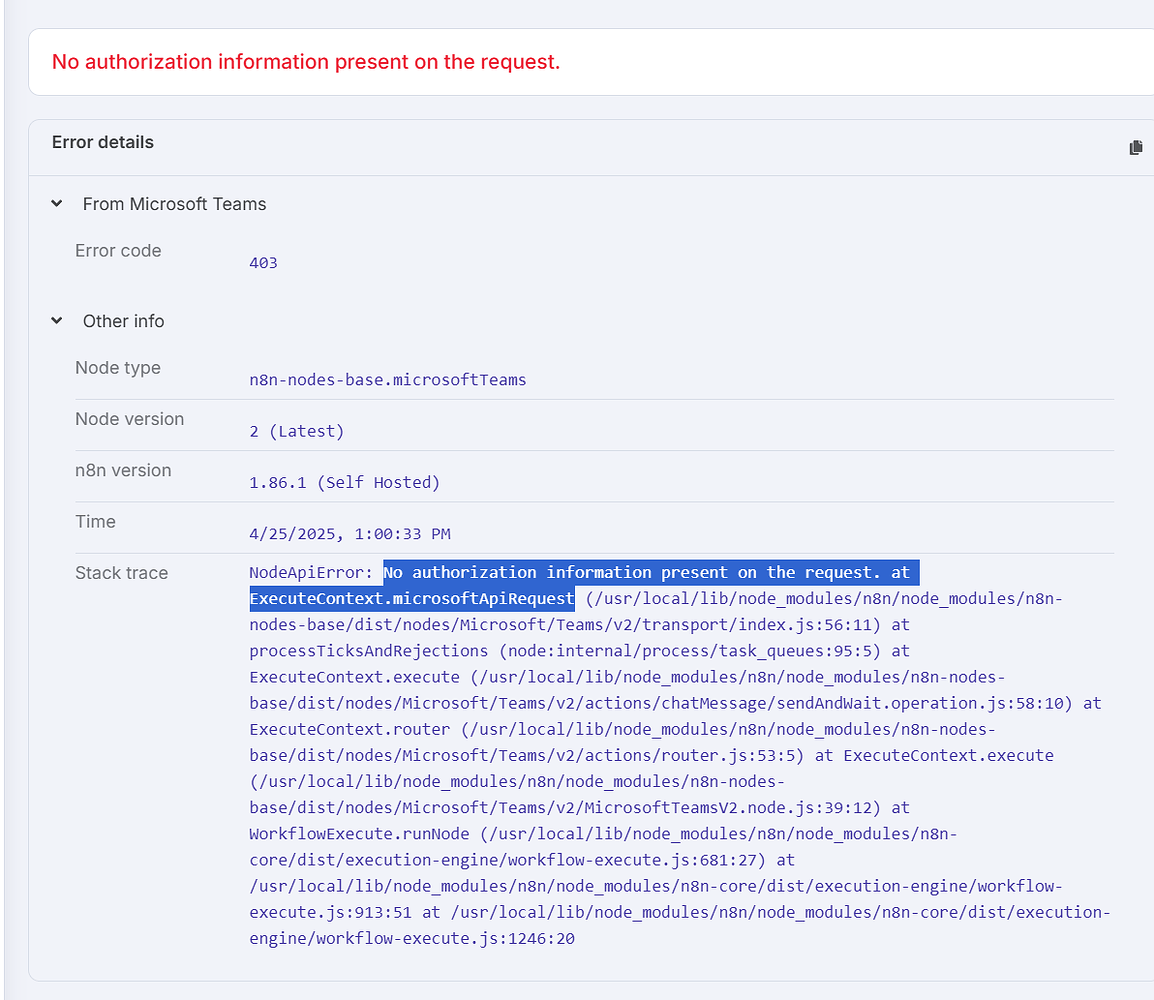Click the node type n8n-nodes-base.microsoftTeams
This screenshot has height=1000, width=1154.
point(388,380)
